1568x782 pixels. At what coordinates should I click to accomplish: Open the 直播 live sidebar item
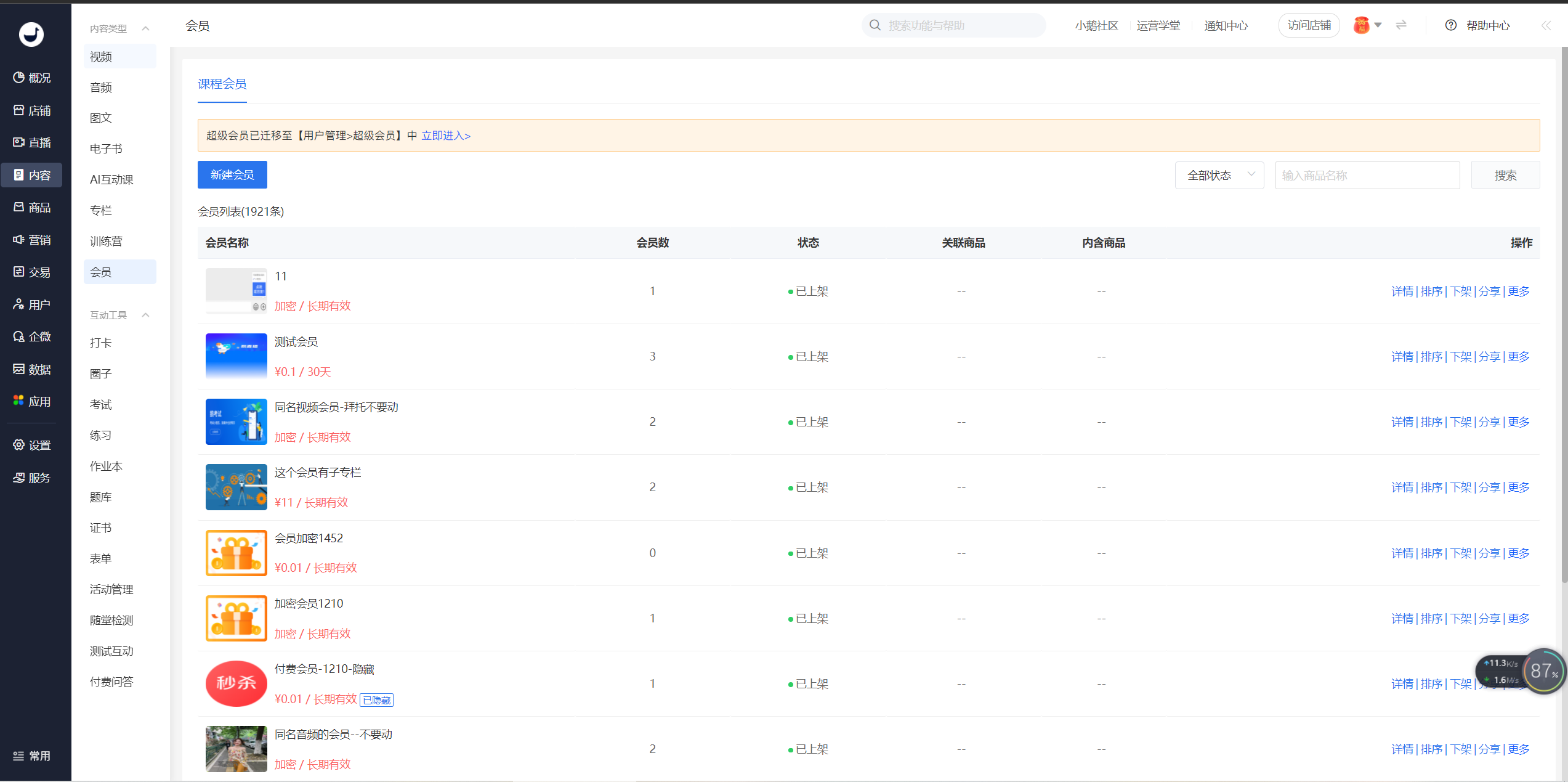coord(32,143)
